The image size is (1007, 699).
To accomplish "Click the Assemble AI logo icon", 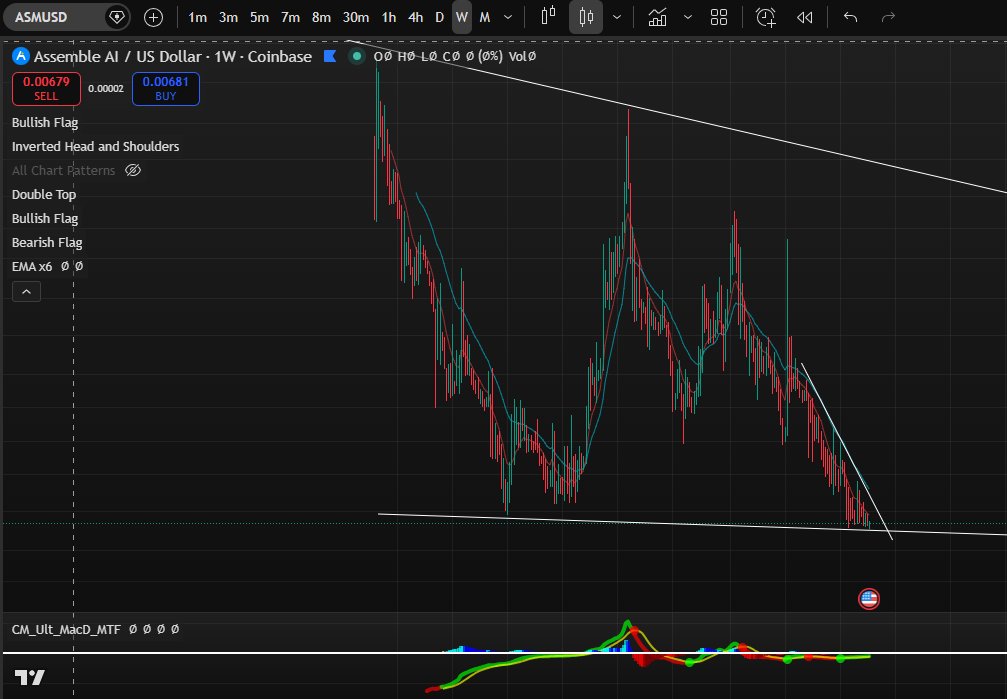I will [x=21, y=57].
